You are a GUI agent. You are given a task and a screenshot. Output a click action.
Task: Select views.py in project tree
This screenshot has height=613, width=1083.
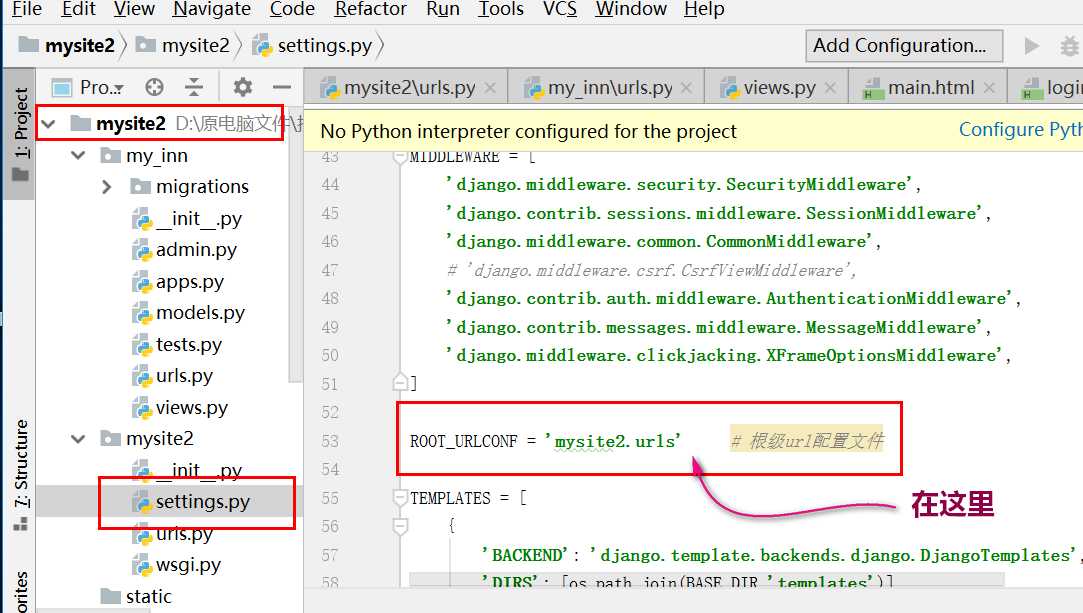pyautogui.click(x=180, y=407)
